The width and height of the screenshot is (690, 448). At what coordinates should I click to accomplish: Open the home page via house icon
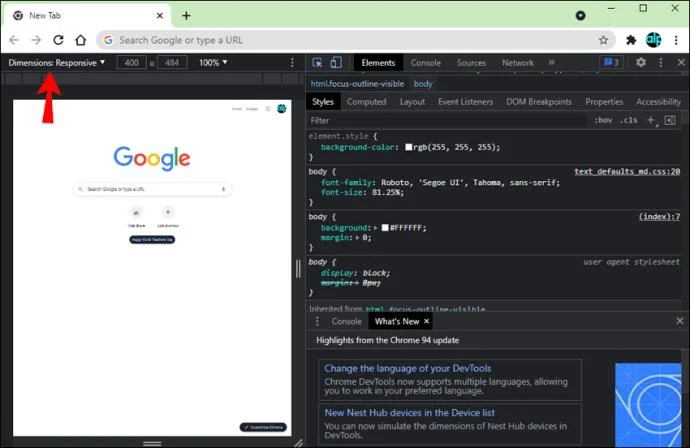pyautogui.click(x=81, y=40)
